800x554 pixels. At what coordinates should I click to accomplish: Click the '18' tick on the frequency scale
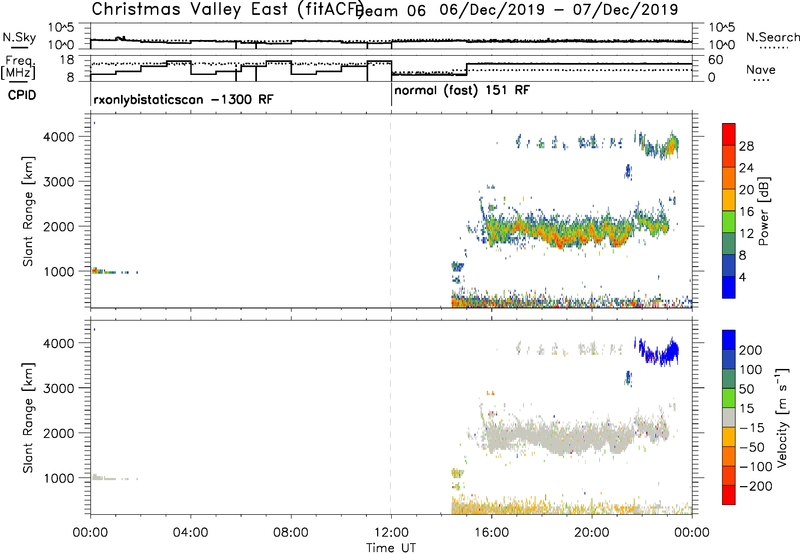68,60
